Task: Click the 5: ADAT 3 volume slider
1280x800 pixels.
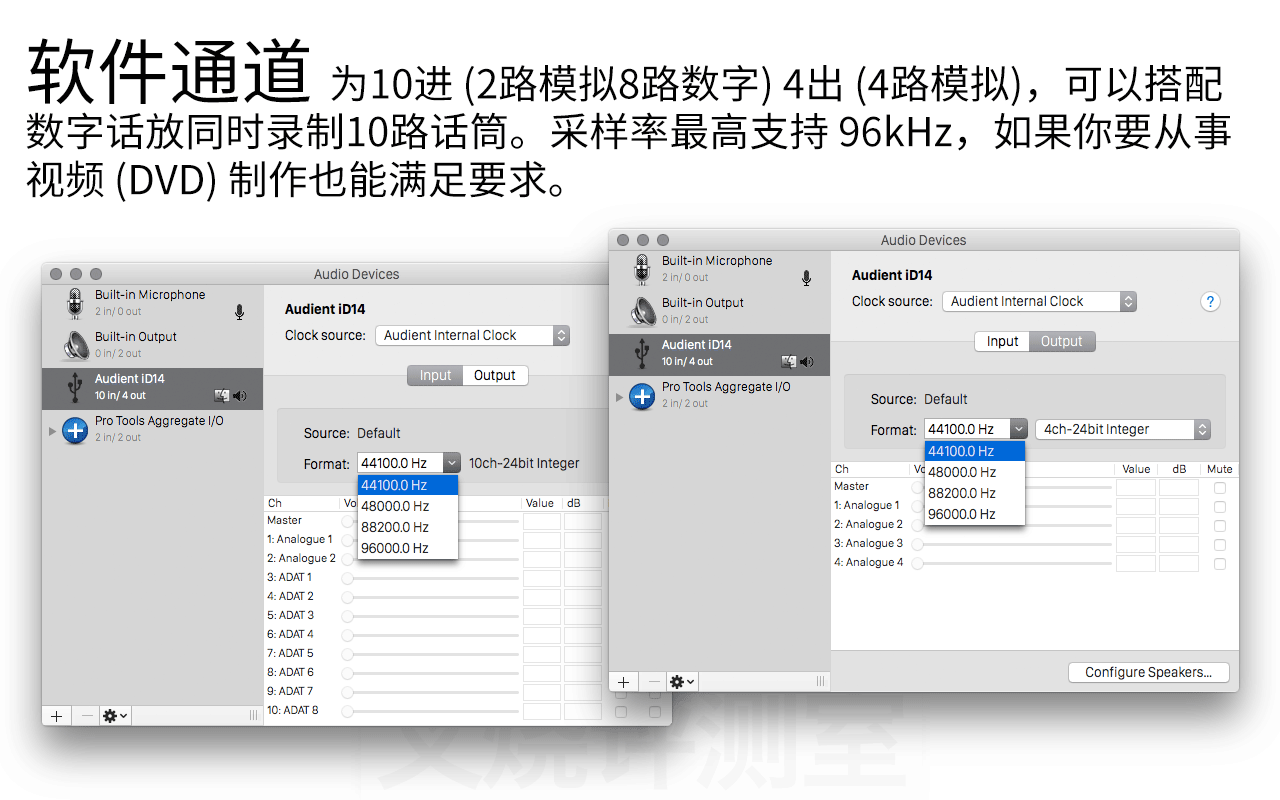Action: (x=430, y=617)
